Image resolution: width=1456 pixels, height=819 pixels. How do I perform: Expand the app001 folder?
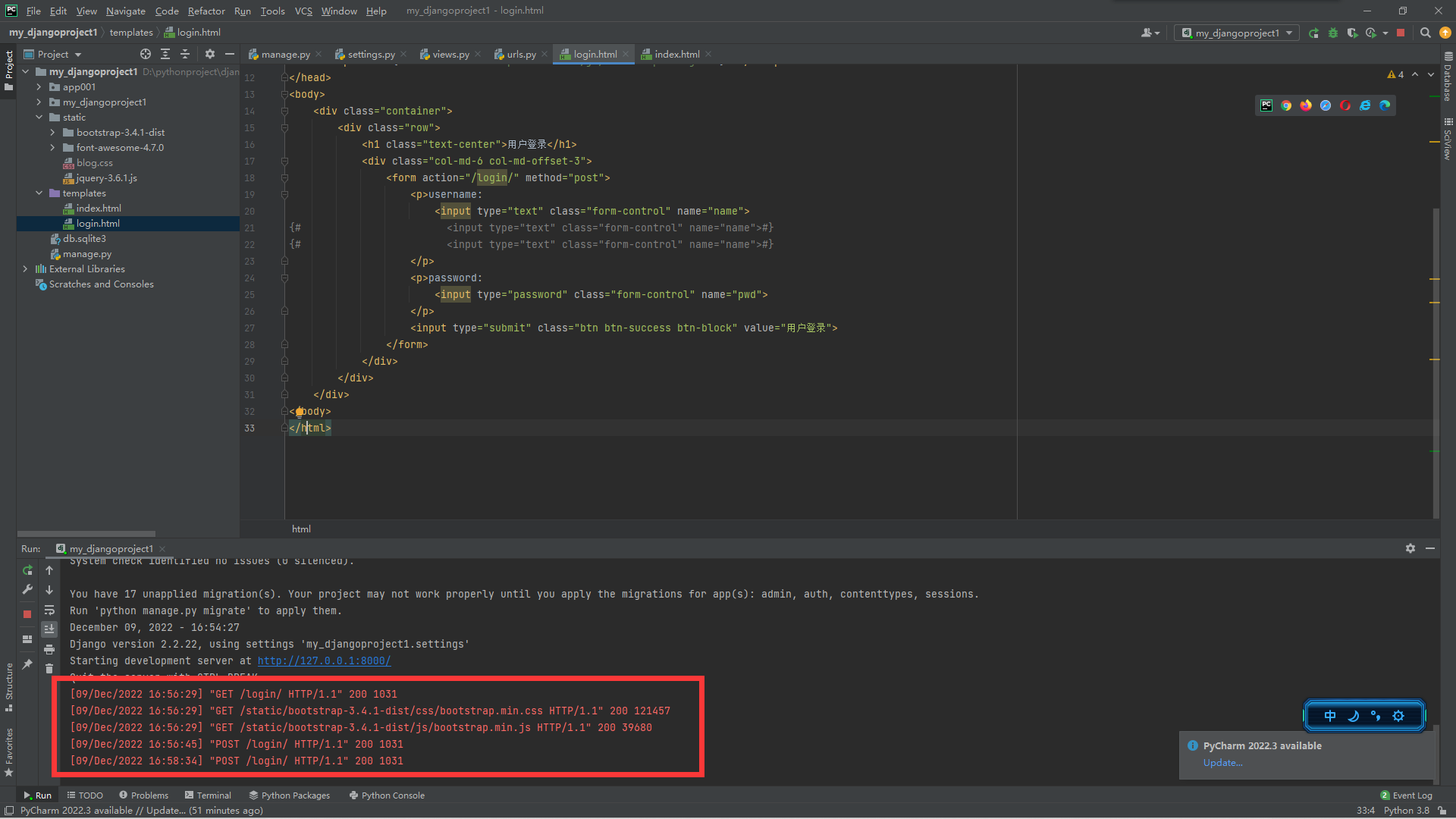tap(39, 87)
